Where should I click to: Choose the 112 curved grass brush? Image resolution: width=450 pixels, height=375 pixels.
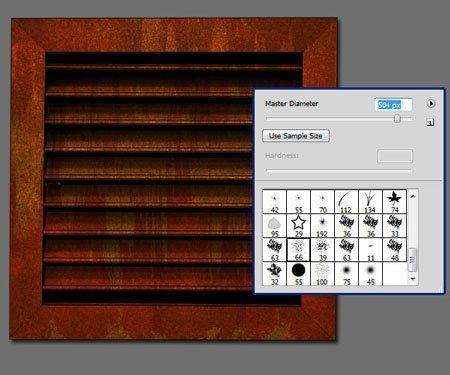(x=346, y=202)
